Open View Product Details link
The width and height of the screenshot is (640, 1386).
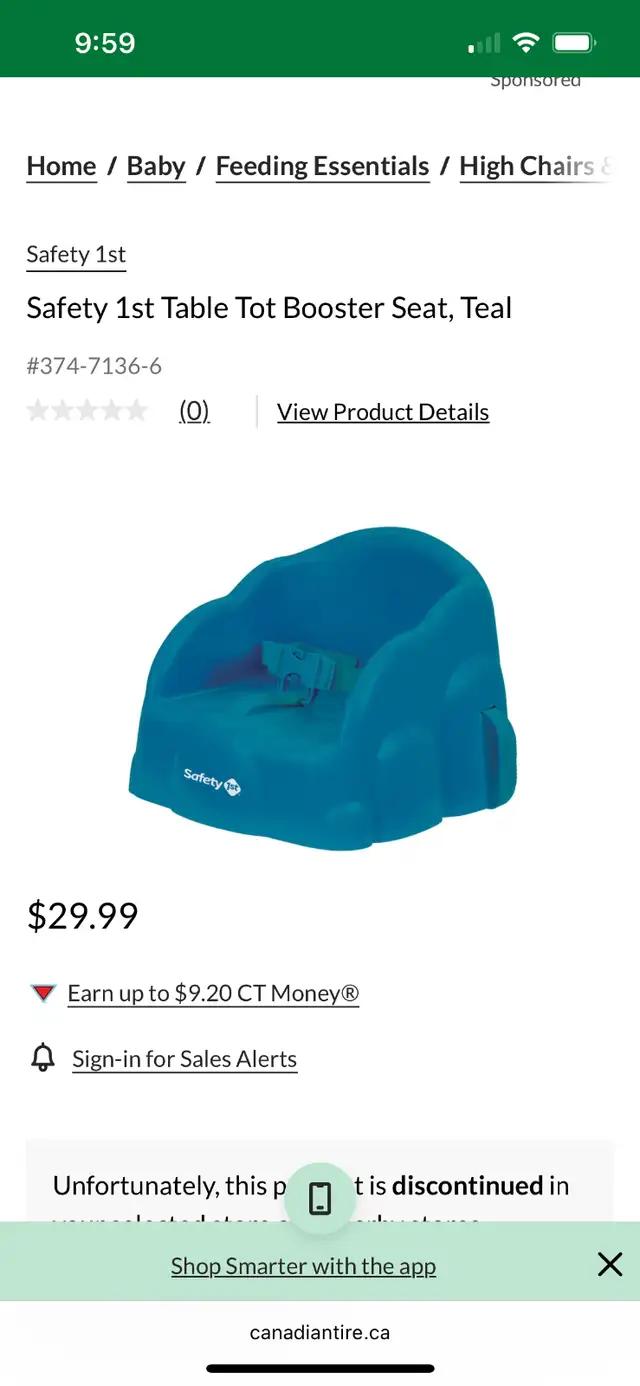383,412
